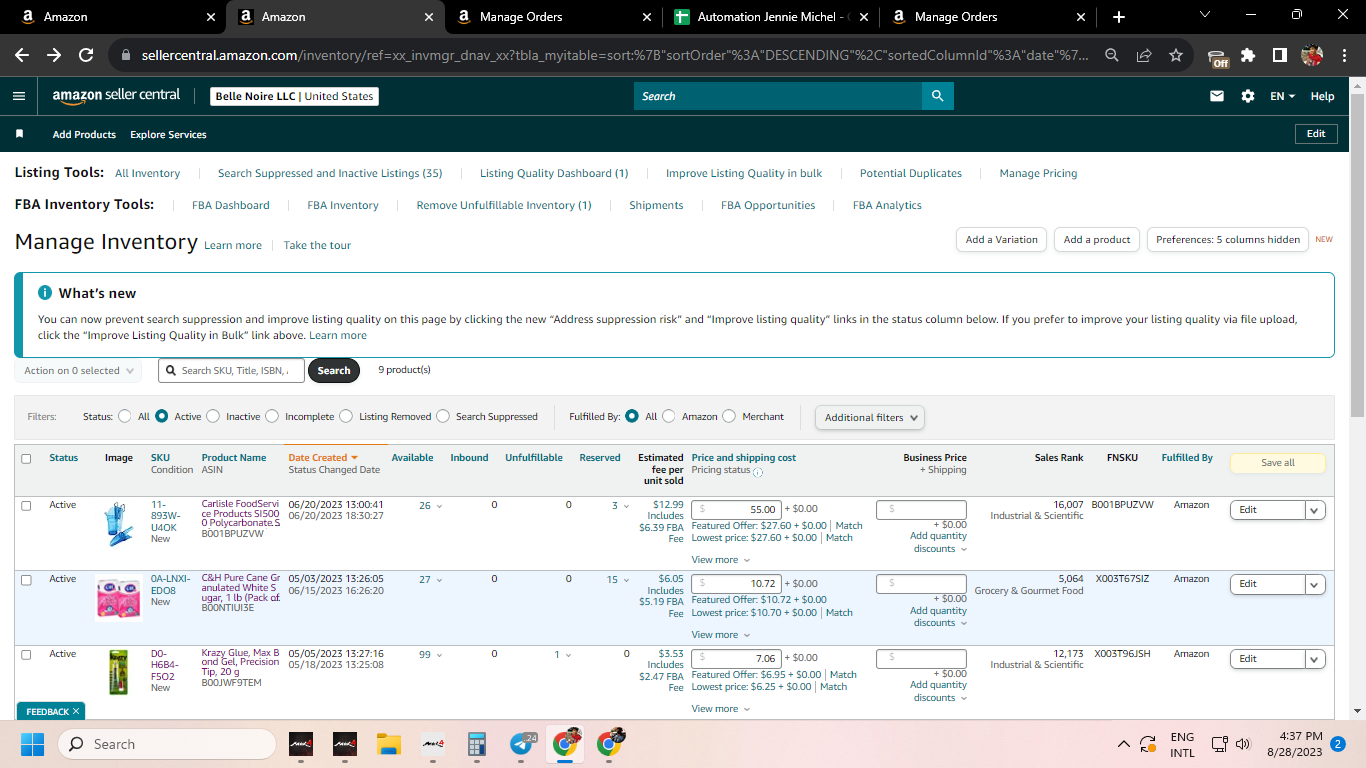
Task: Open the notification center badge showing 2
Action: (1337, 744)
